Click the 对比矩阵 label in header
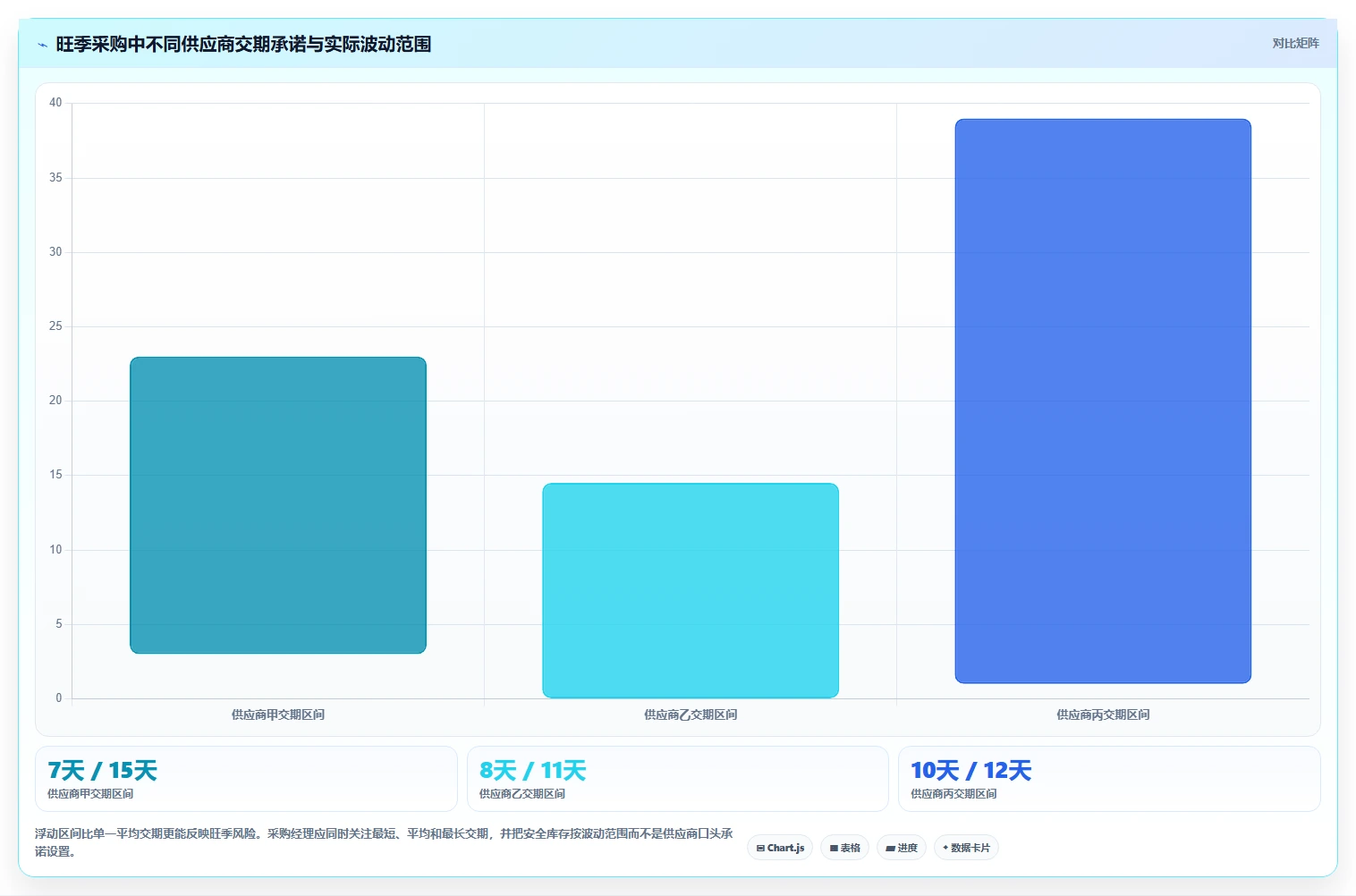The width and height of the screenshot is (1356, 896). coord(1295,43)
